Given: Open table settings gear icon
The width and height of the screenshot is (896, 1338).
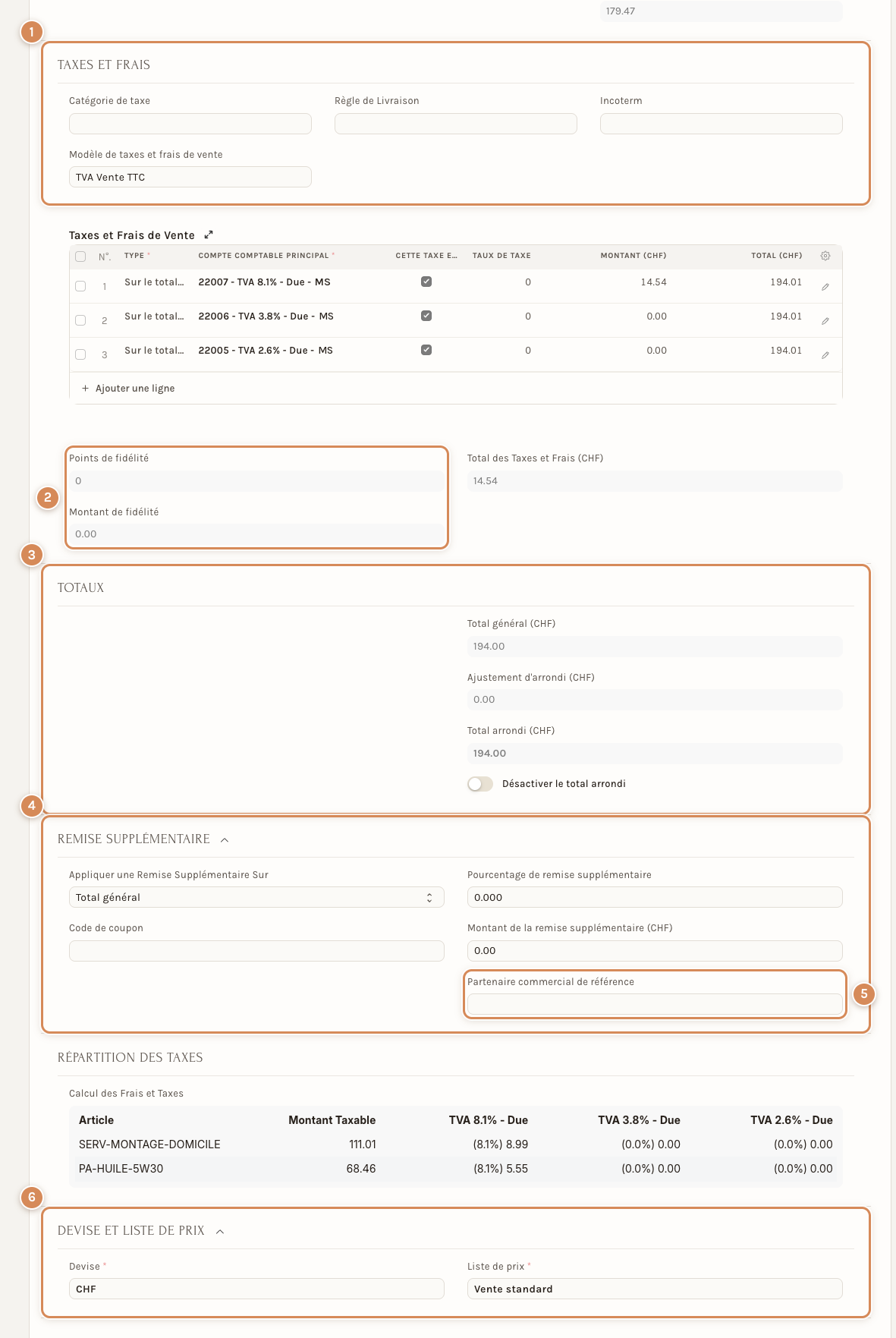Looking at the screenshot, I should (x=825, y=256).
